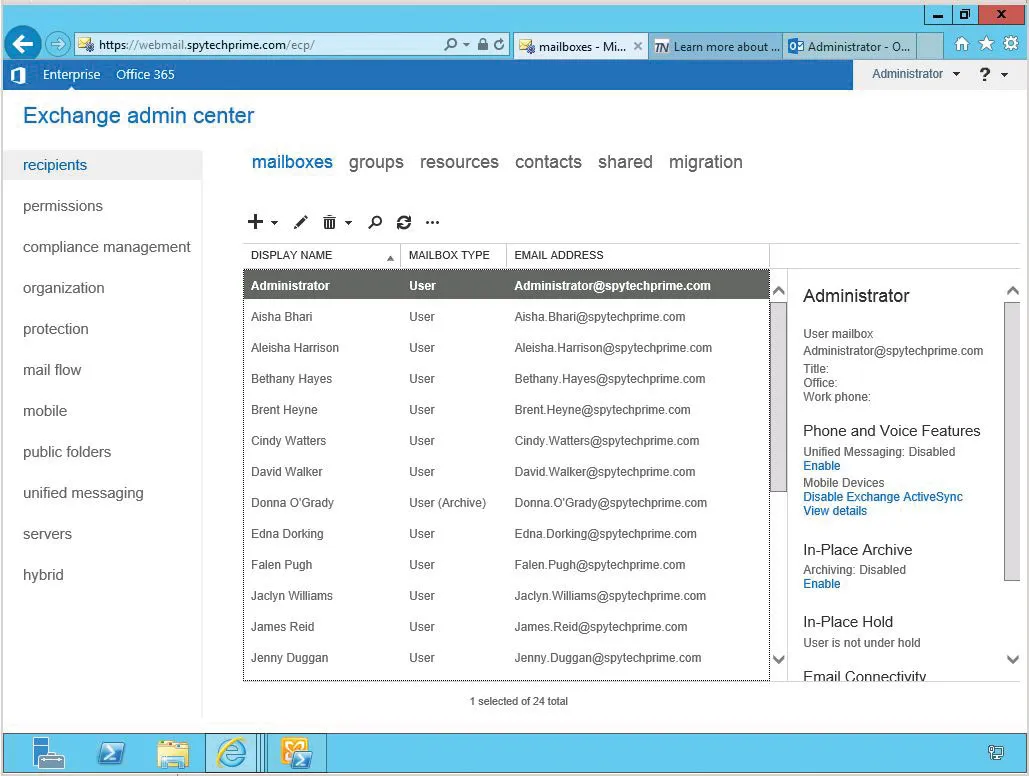
Task: Edit selected mailbox with pencil icon
Action: click(x=301, y=223)
